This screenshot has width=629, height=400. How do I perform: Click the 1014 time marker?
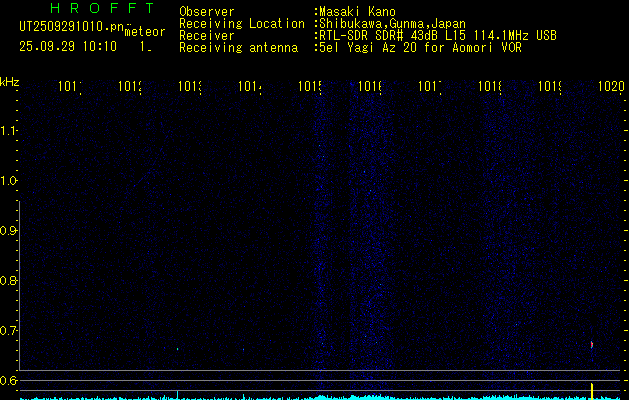click(250, 86)
